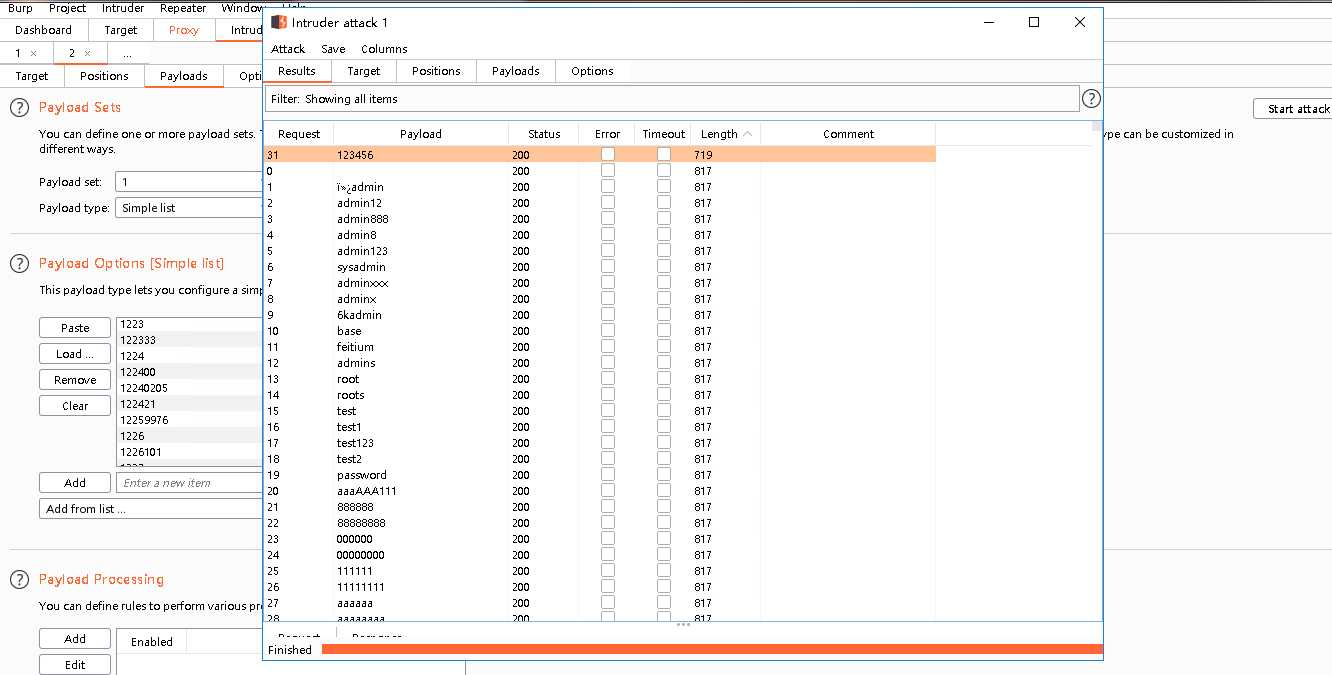
Task: Click the Enter a new item field
Action: pos(189,483)
